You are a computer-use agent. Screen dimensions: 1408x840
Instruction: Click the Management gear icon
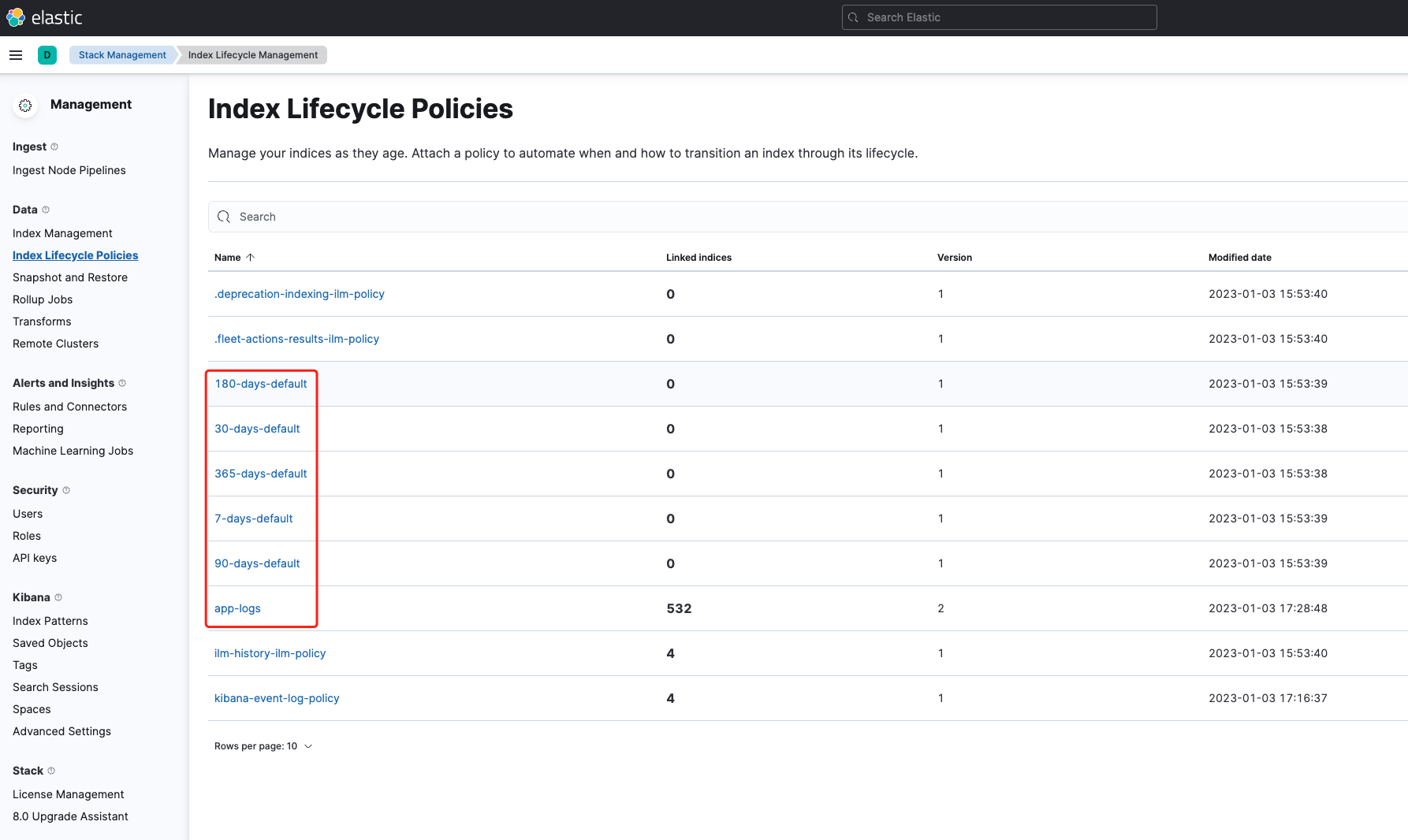[x=25, y=106]
